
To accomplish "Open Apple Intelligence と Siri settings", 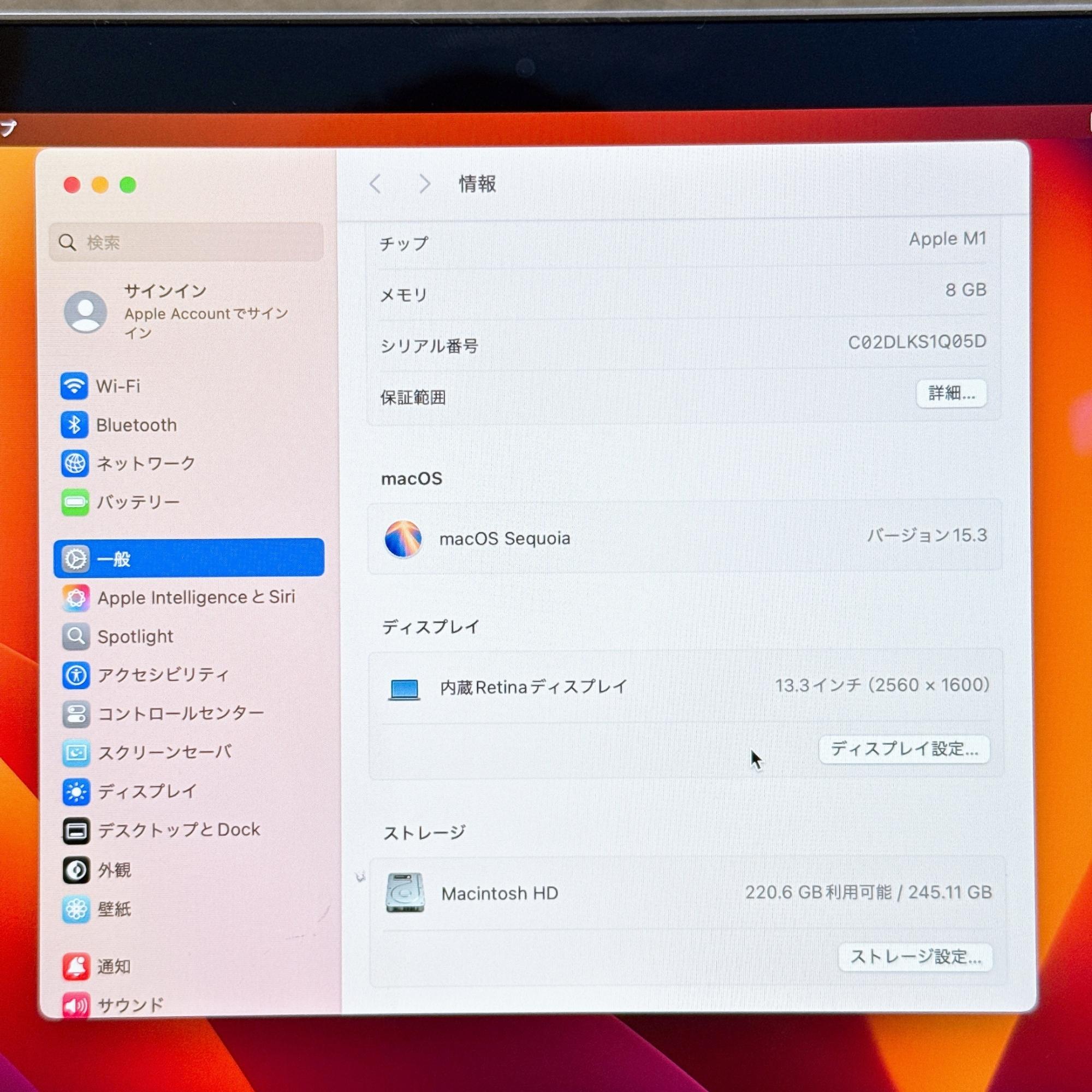I will 195,597.
